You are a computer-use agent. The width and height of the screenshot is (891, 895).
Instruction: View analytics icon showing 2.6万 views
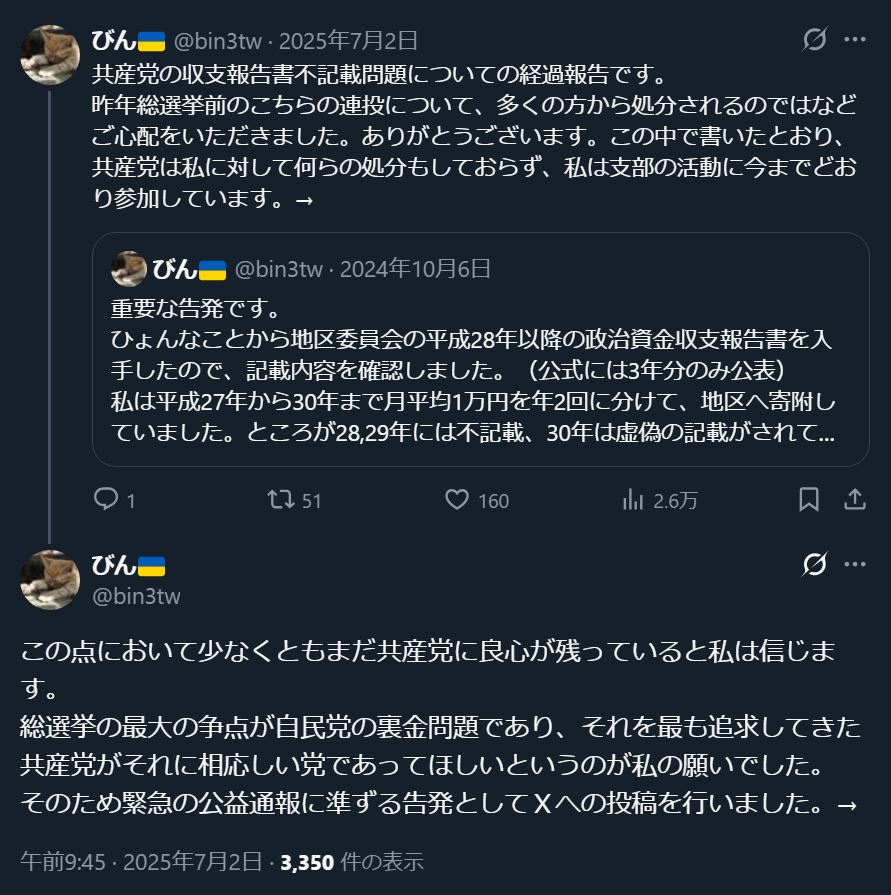click(633, 500)
